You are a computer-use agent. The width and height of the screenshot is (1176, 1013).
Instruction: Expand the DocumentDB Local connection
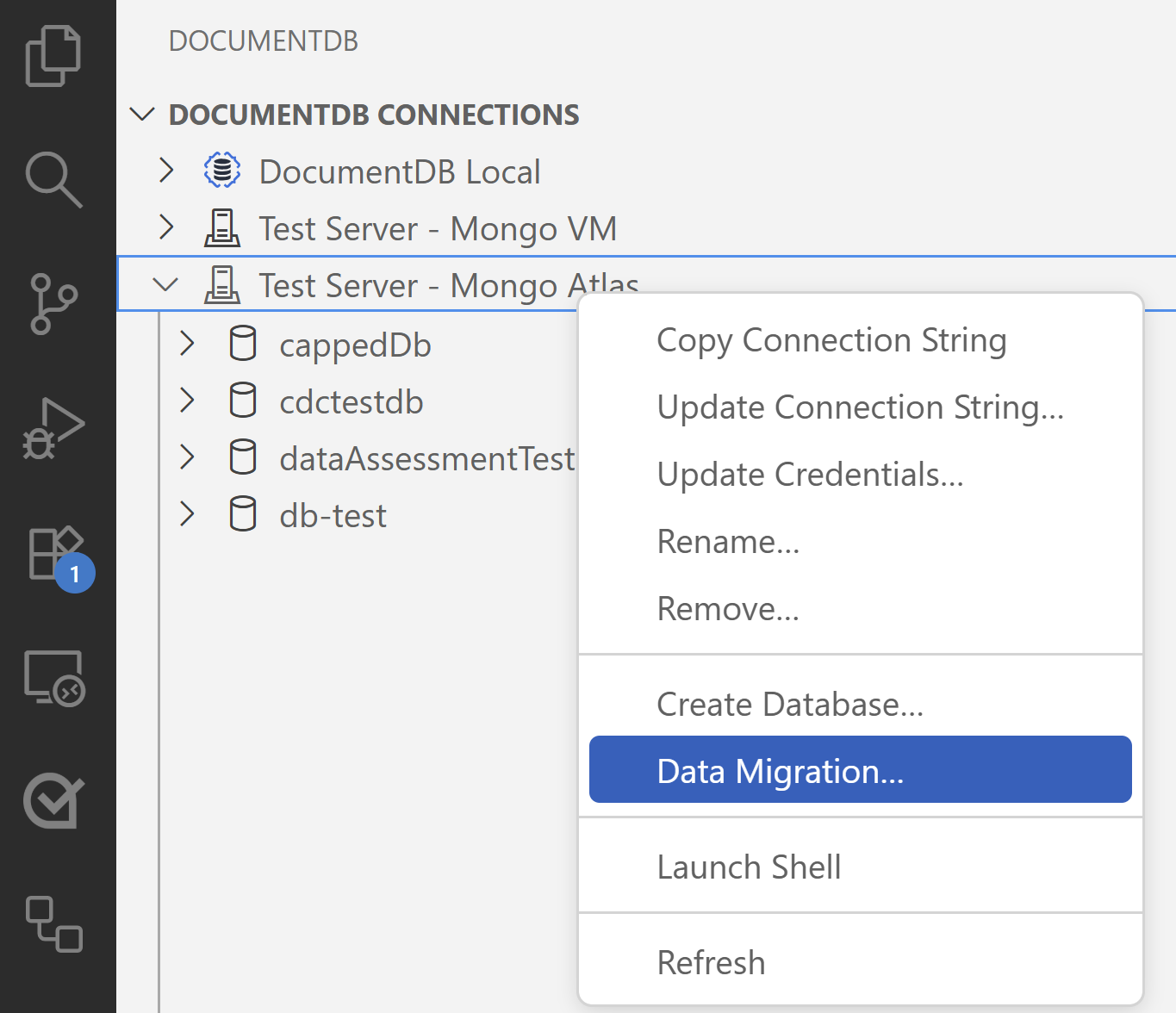(x=165, y=171)
